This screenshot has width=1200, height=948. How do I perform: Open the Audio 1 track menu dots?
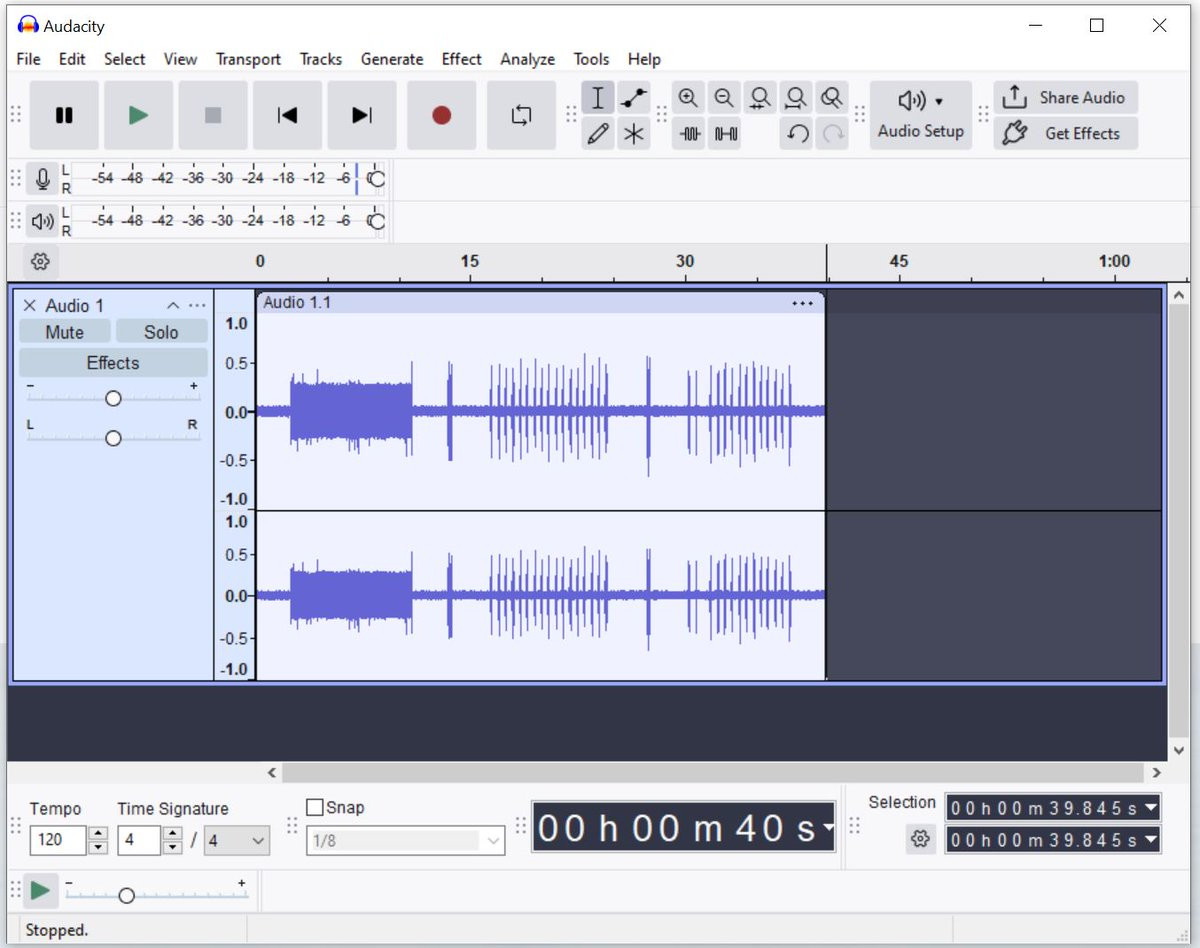tap(197, 305)
